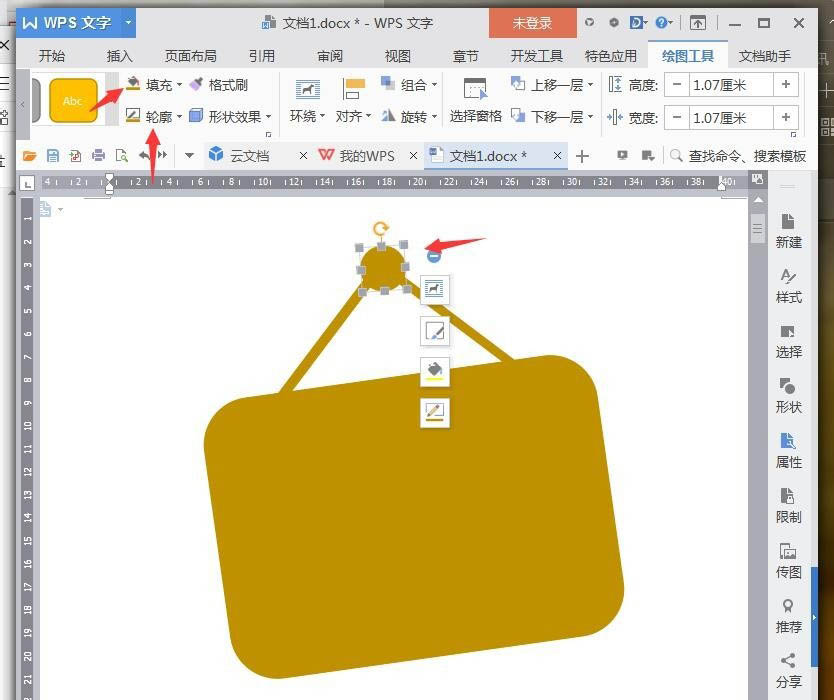Image resolution: width=834 pixels, height=700 pixels.
Task: Click the floating fill bucket icon
Action: coord(435,371)
